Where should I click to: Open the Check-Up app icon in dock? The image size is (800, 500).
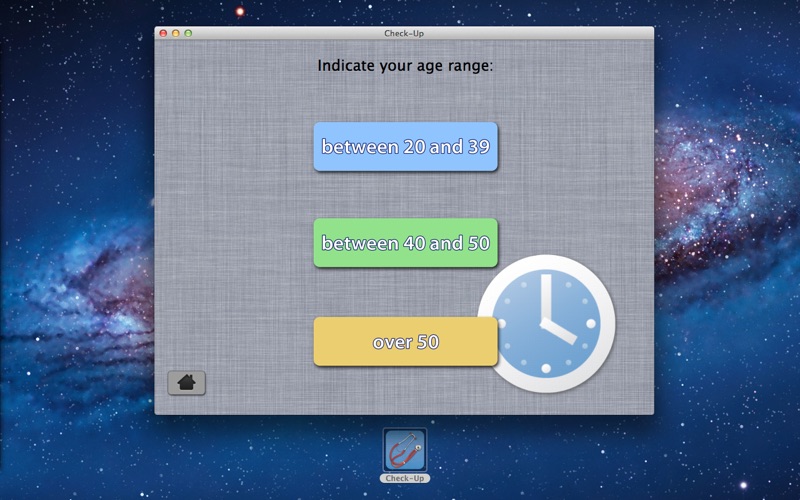pos(405,450)
